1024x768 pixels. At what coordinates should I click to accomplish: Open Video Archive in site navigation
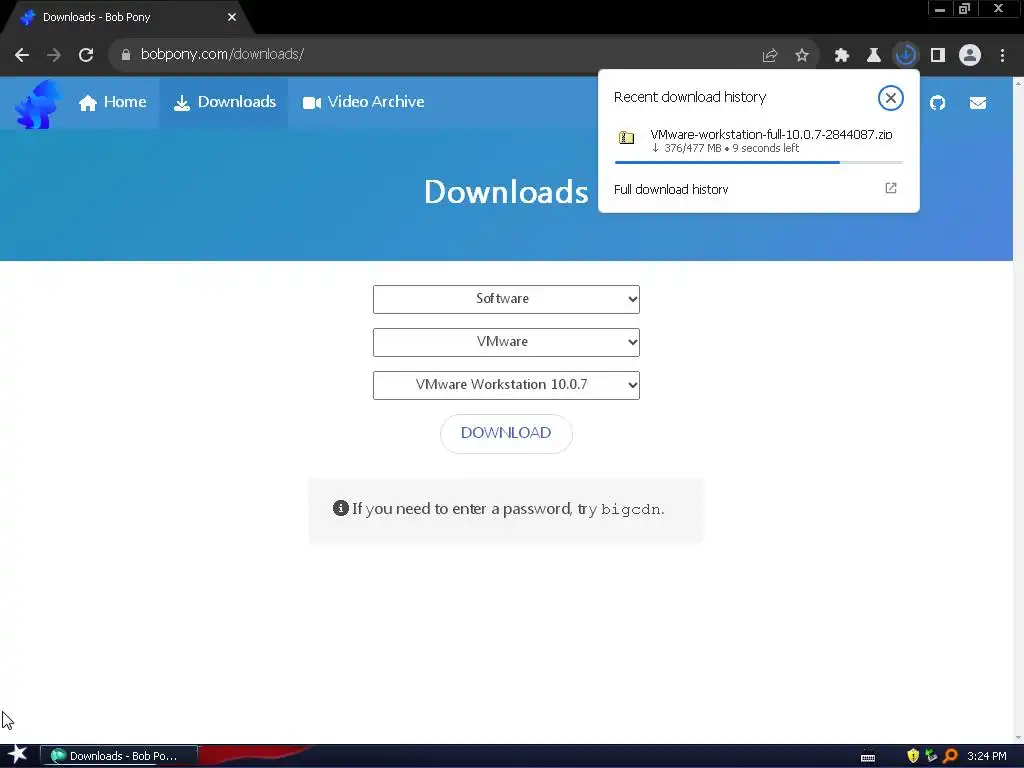[363, 102]
